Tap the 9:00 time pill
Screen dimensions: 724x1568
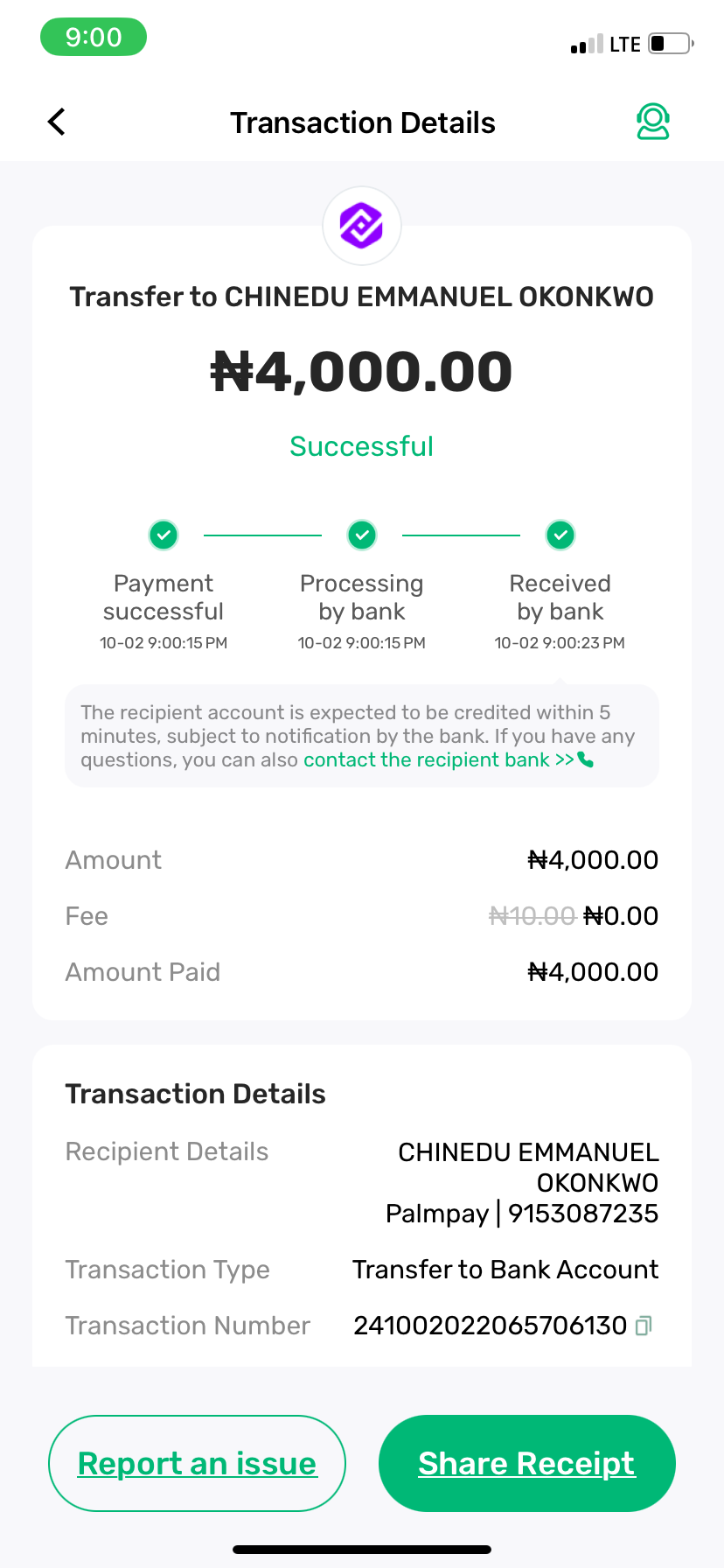[x=94, y=38]
